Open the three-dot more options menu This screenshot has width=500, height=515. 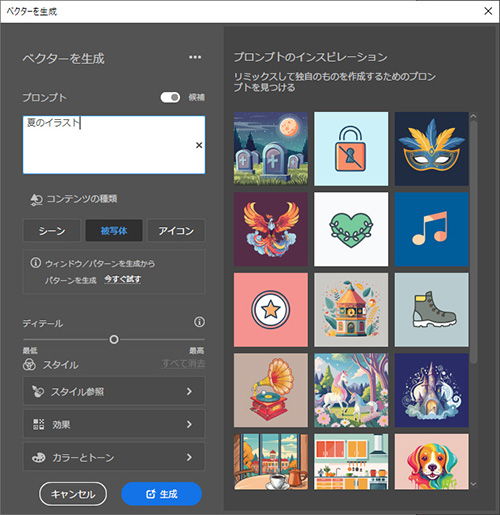pyautogui.click(x=195, y=57)
